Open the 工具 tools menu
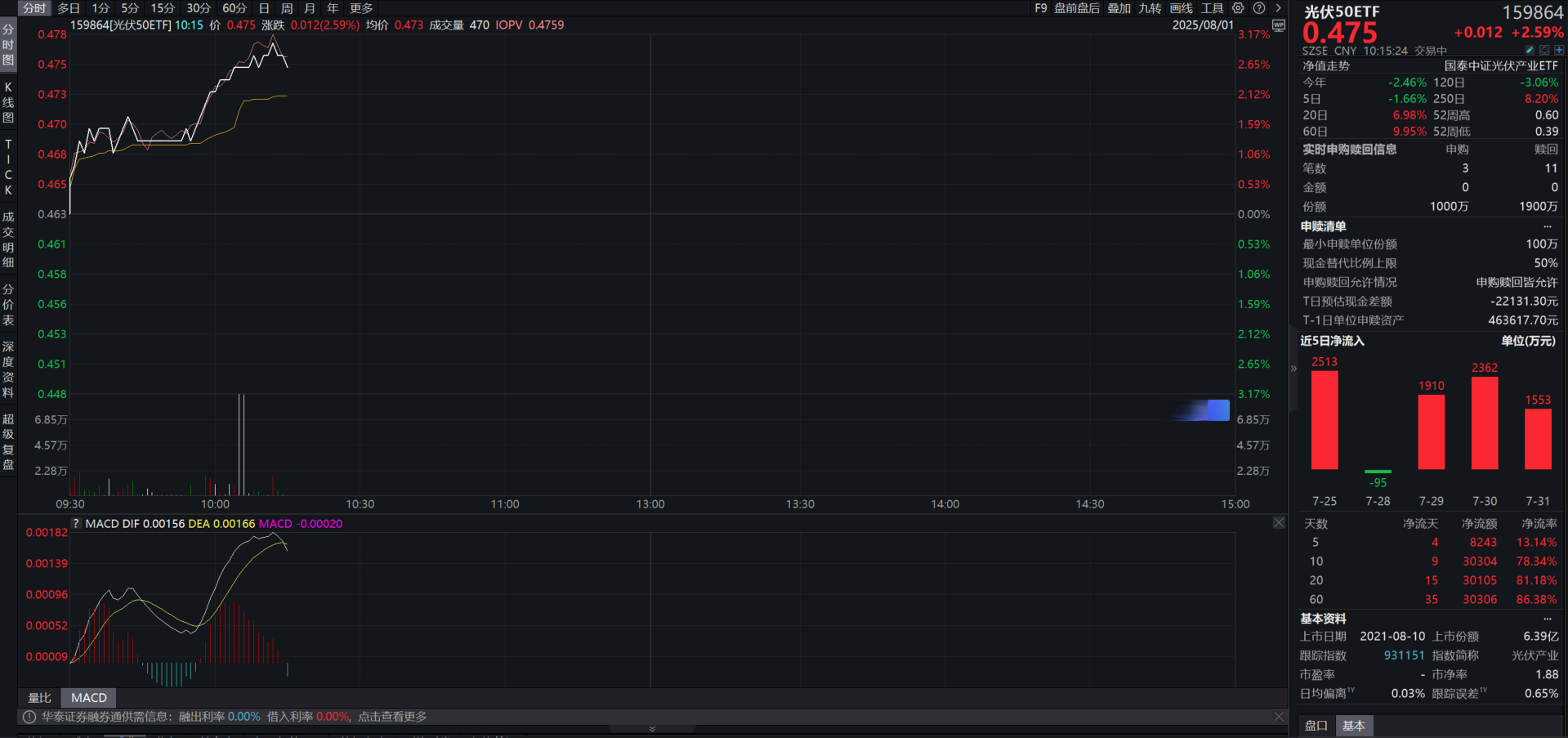 [x=1211, y=8]
